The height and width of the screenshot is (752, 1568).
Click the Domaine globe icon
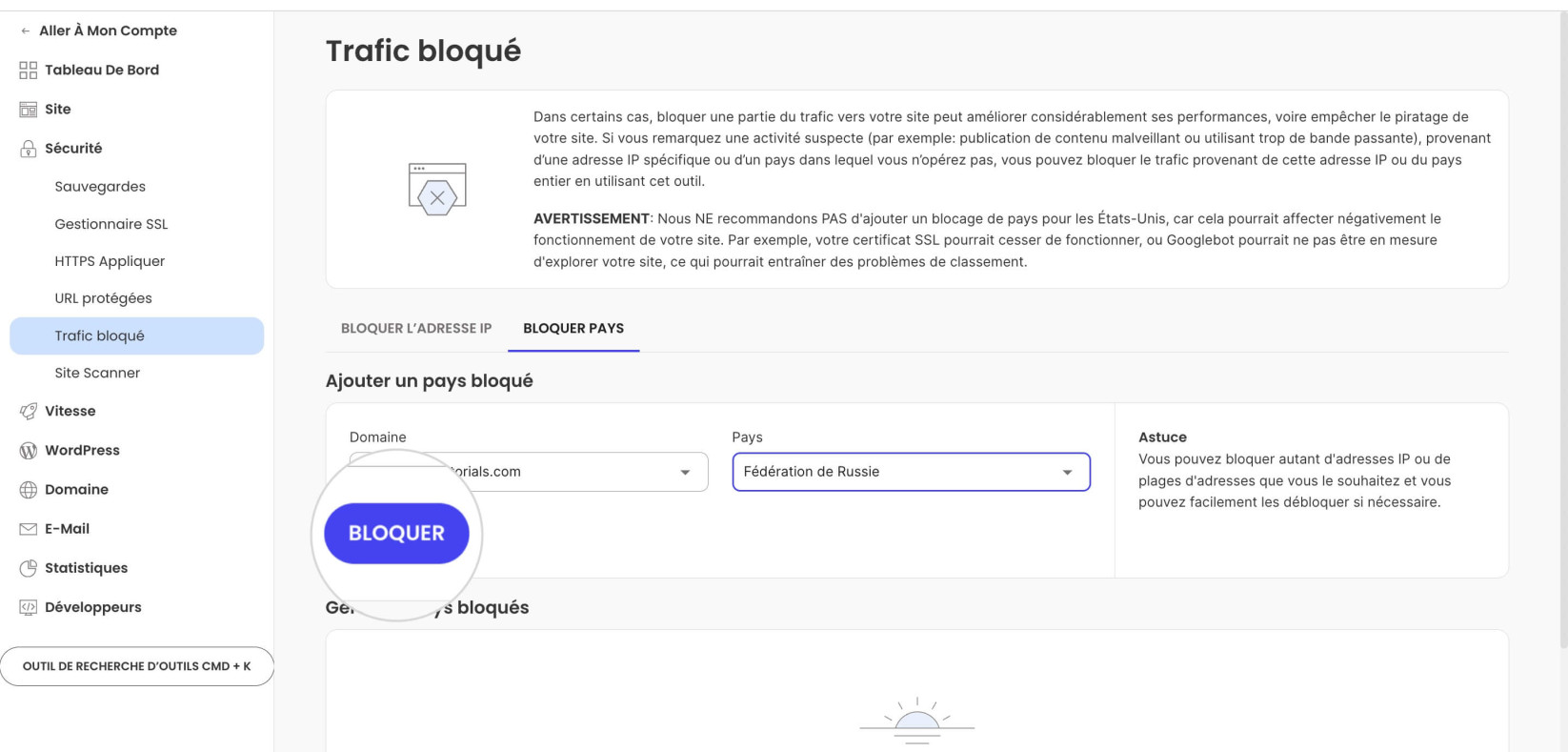29,490
